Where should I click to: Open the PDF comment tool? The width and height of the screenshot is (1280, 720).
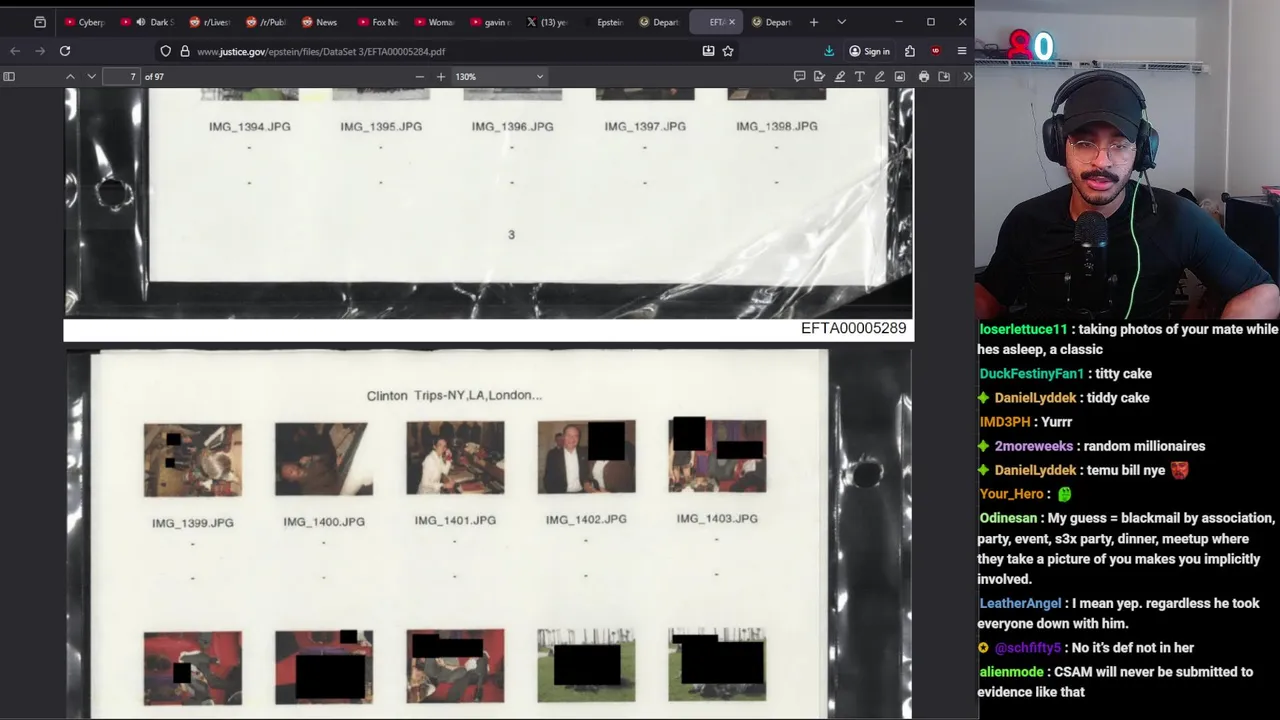pos(799,77)
